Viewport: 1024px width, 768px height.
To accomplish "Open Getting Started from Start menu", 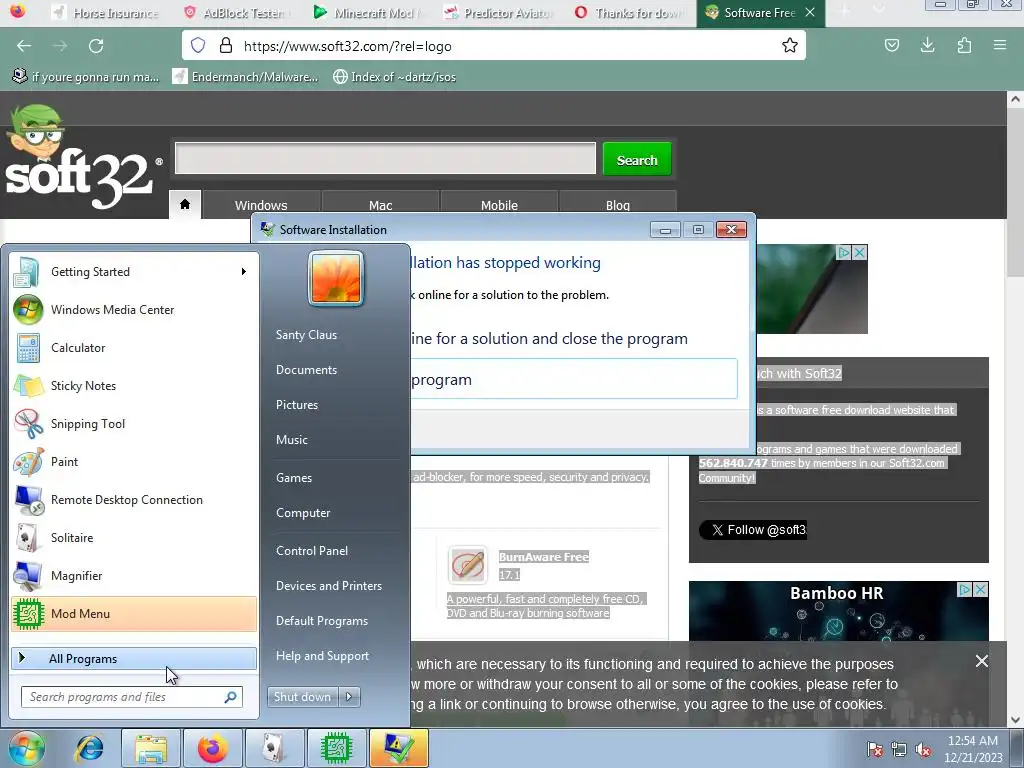I will click(x=134, y=272).
